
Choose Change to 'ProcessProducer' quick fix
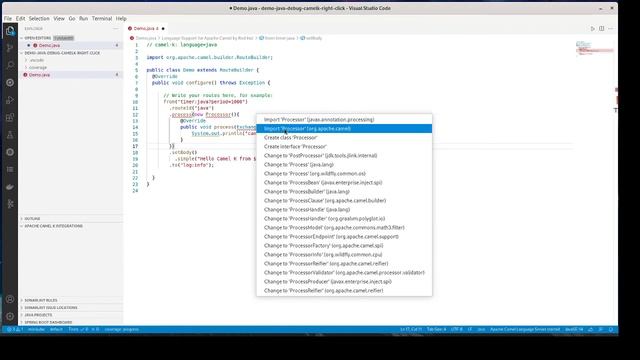[344, 281]
